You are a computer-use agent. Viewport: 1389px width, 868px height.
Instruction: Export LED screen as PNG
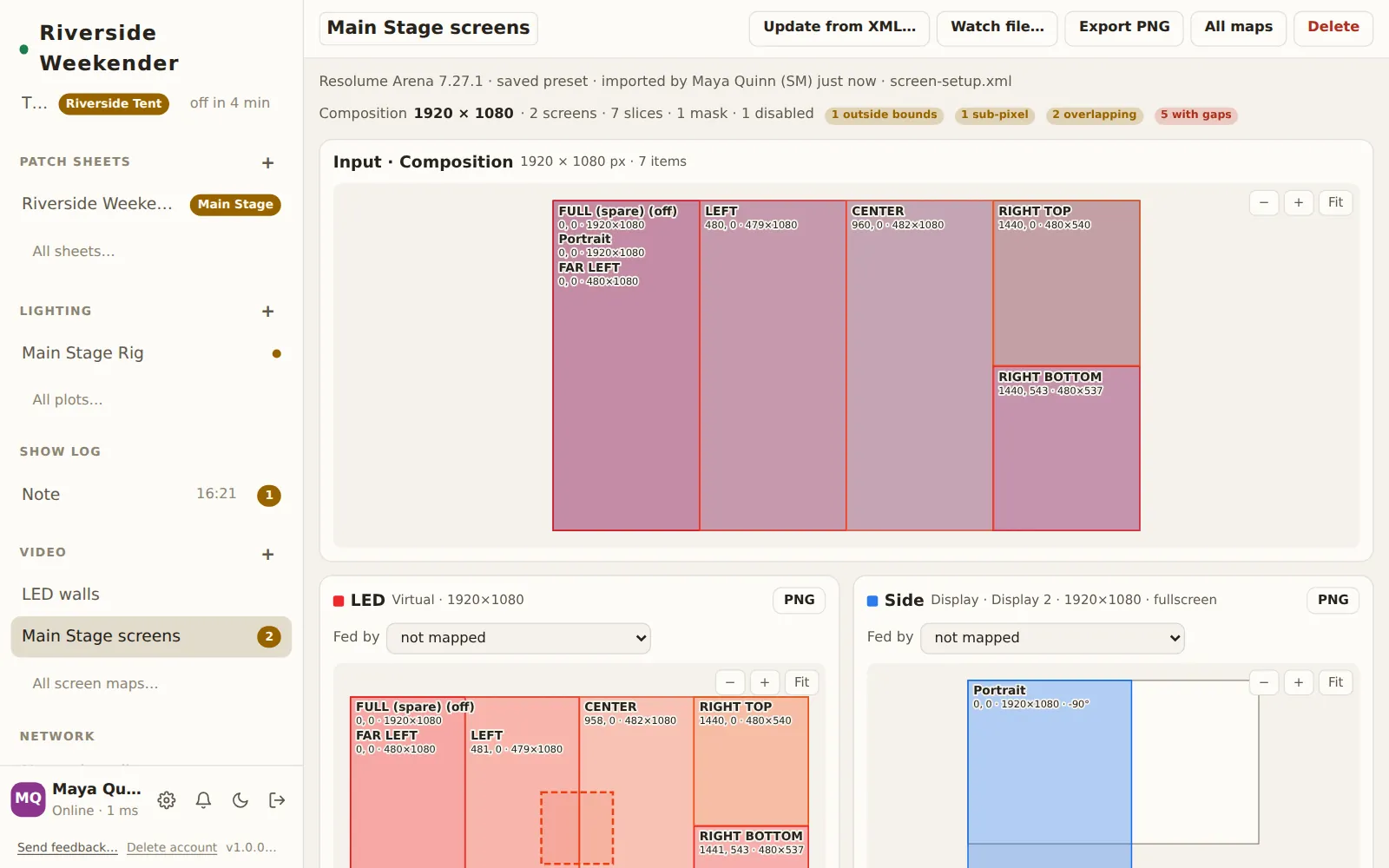pyautogui.click(x=799, y=600)
